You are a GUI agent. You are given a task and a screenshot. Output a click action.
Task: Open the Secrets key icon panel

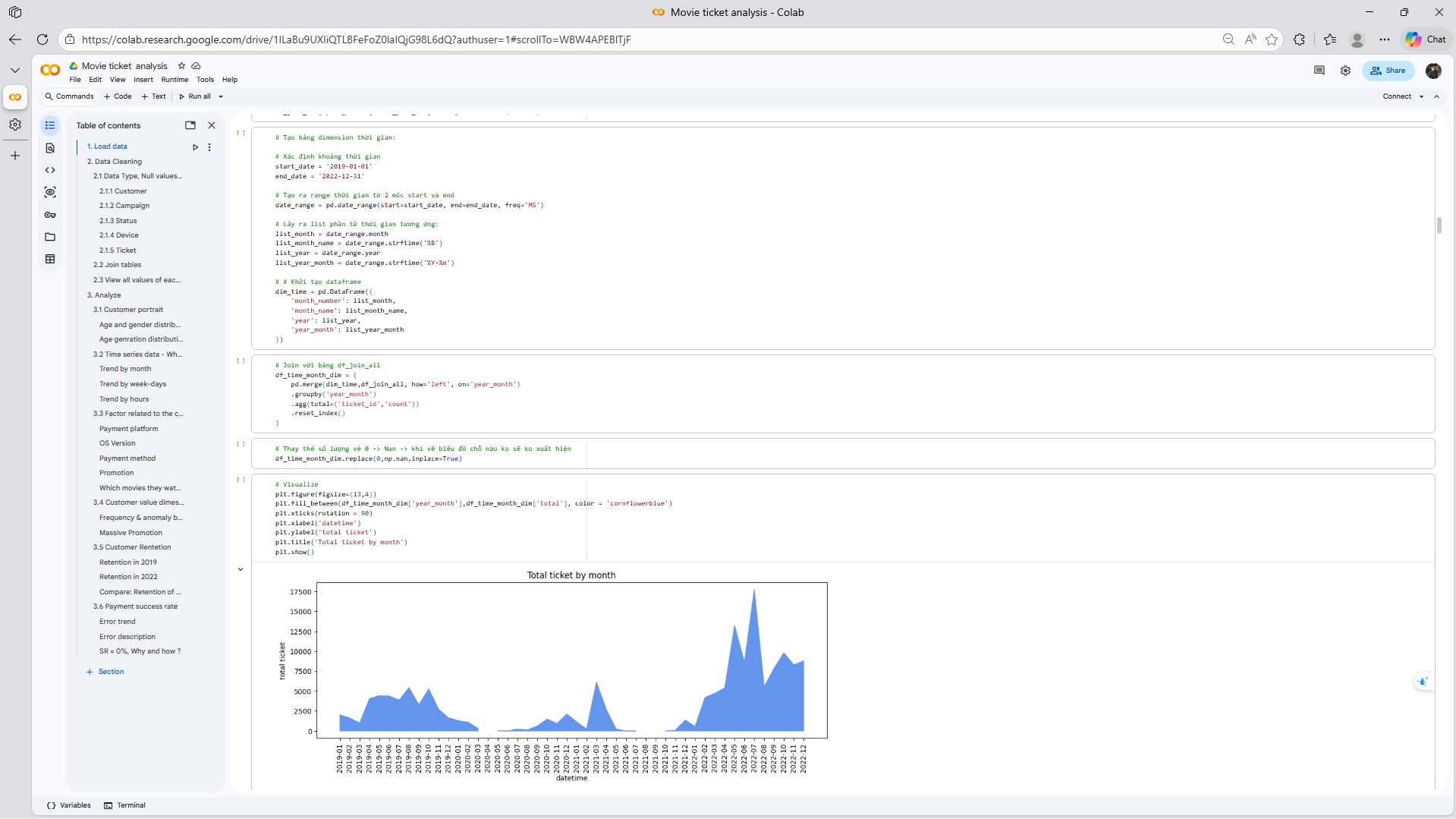point(50,215)
